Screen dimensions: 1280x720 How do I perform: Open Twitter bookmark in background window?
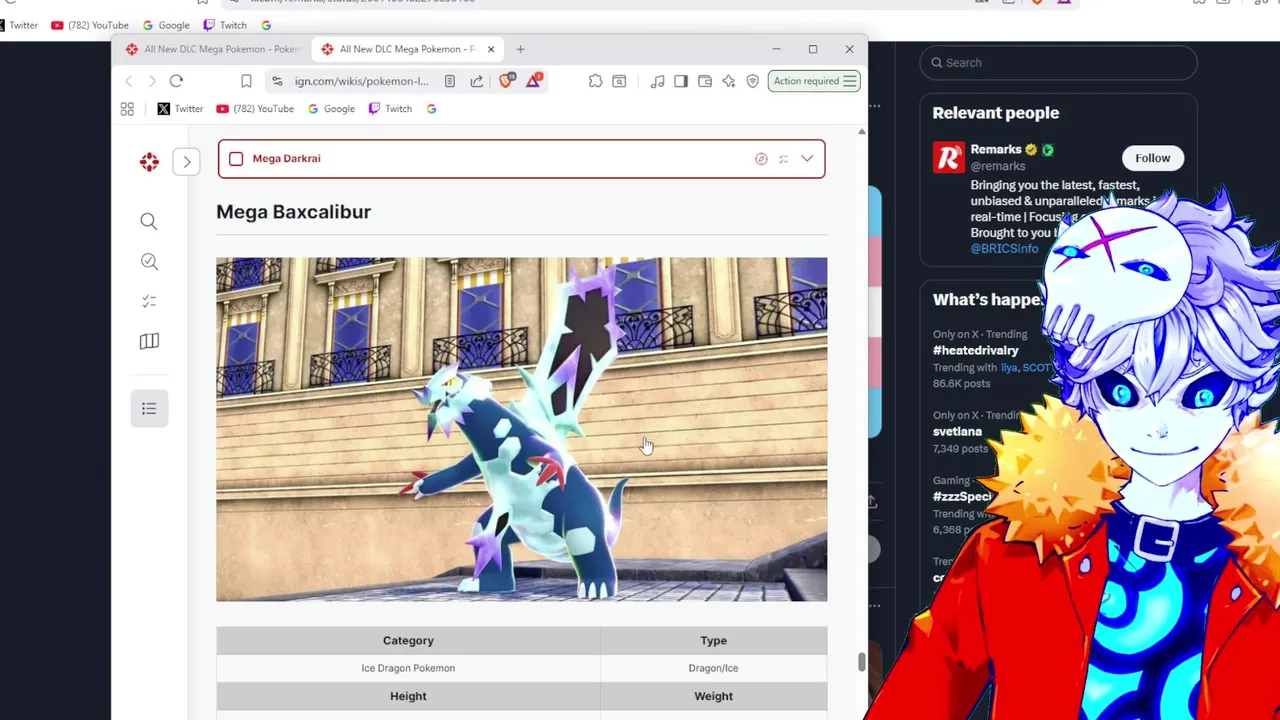coord(18,25)
